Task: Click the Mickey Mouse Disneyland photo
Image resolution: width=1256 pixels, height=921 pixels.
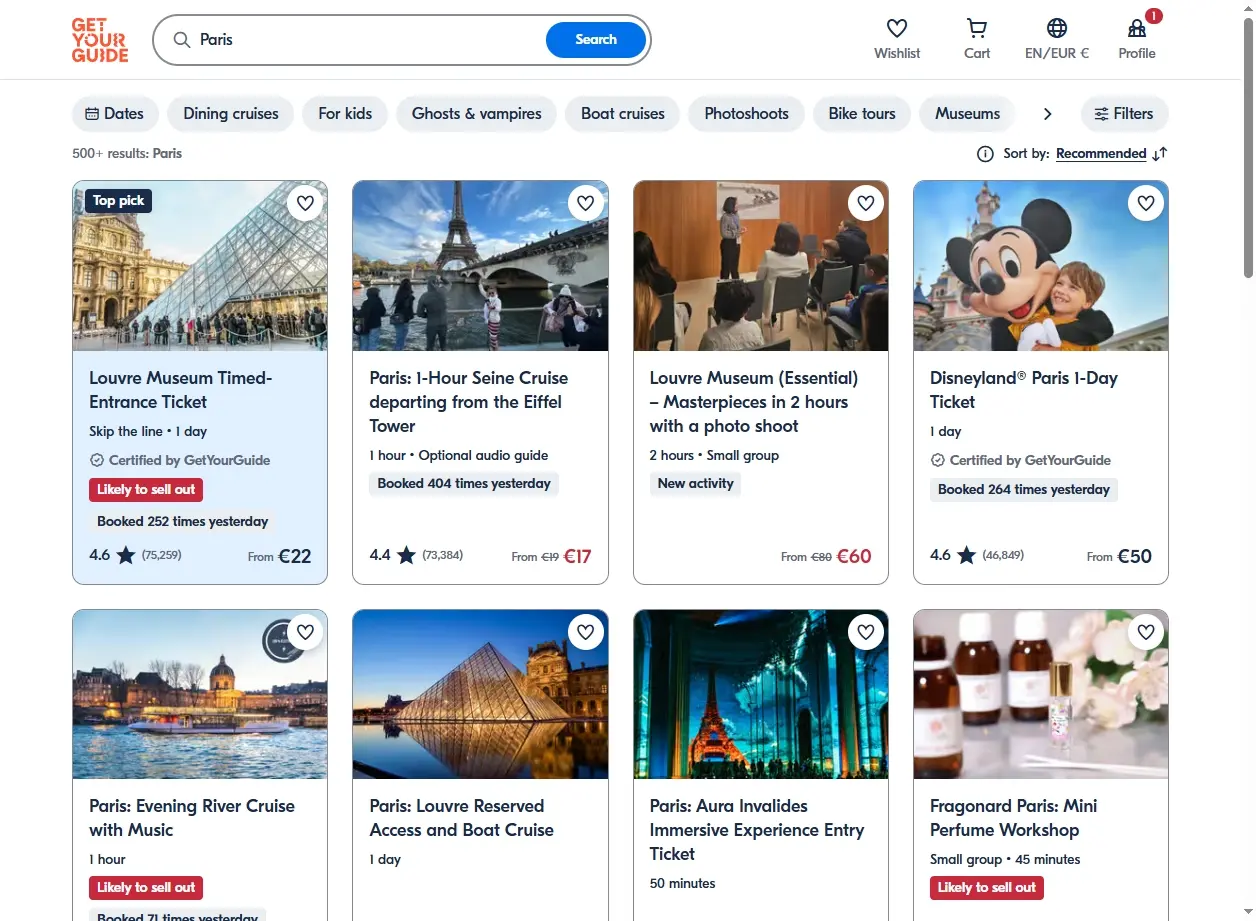Action: click(1041, 266)
